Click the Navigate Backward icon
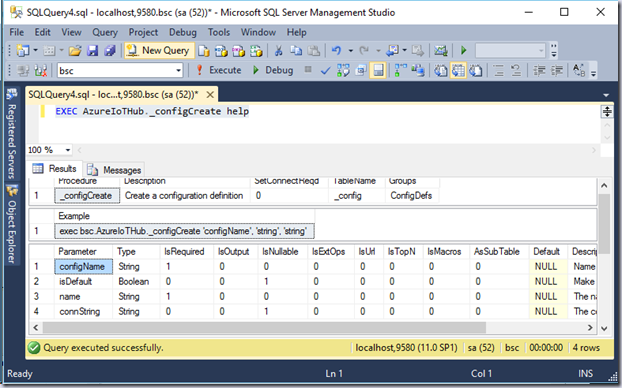Image resolution: width=622 pixels, height=388 pixels. (392, 51)
